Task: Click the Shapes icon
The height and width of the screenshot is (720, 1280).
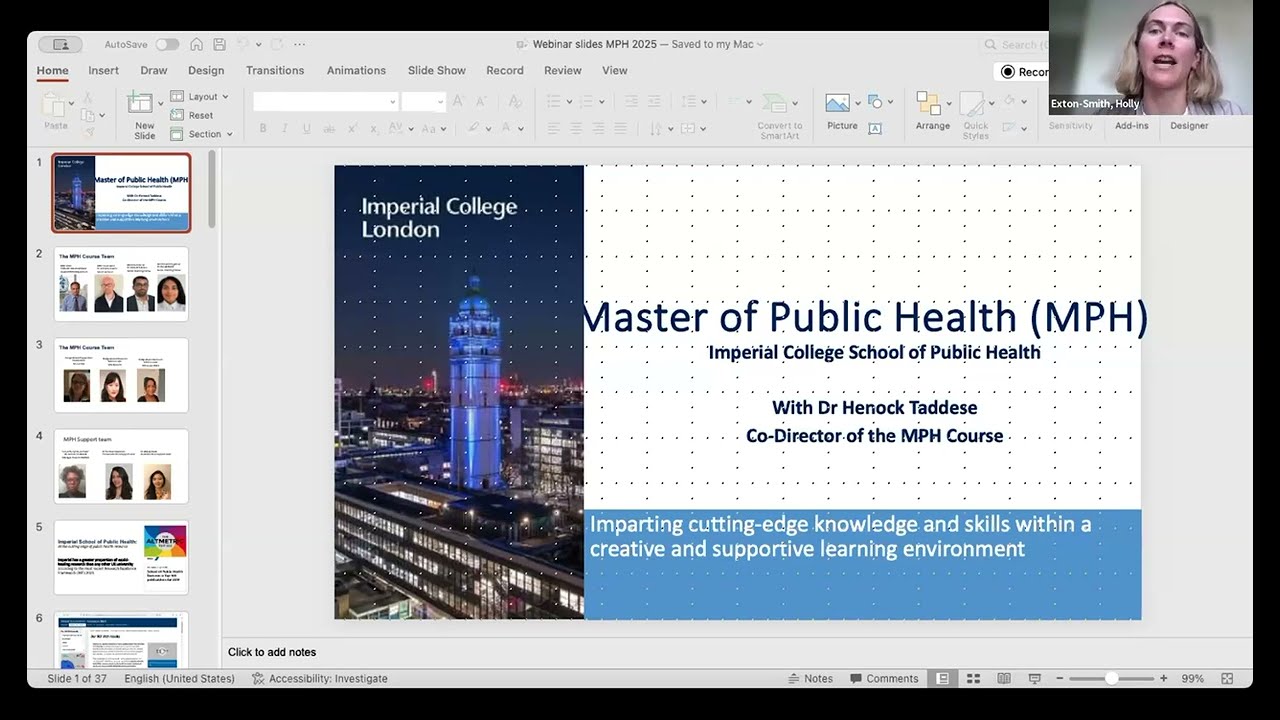Action: pyautogui.click(x=875, y=101)
